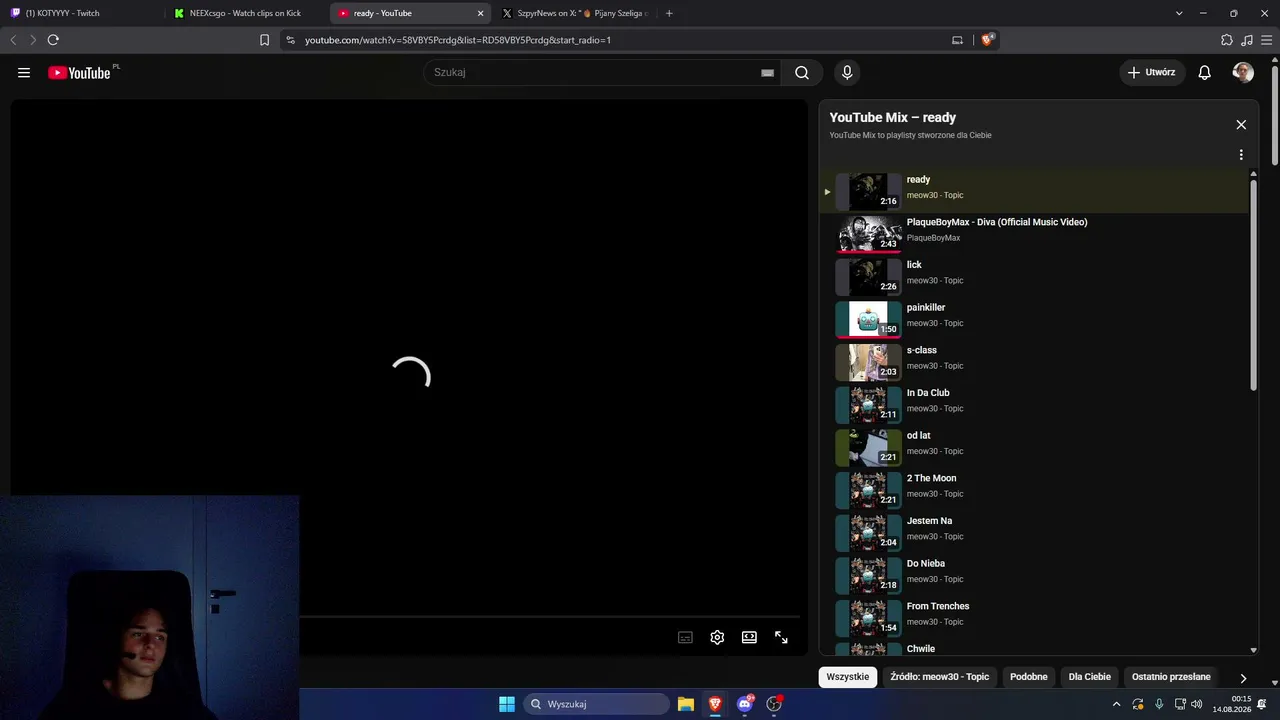Image resolution: width=1280 pixels, height=720 pixels.
Task: Show hidden system tray icons
Action: pos(1116,704)
